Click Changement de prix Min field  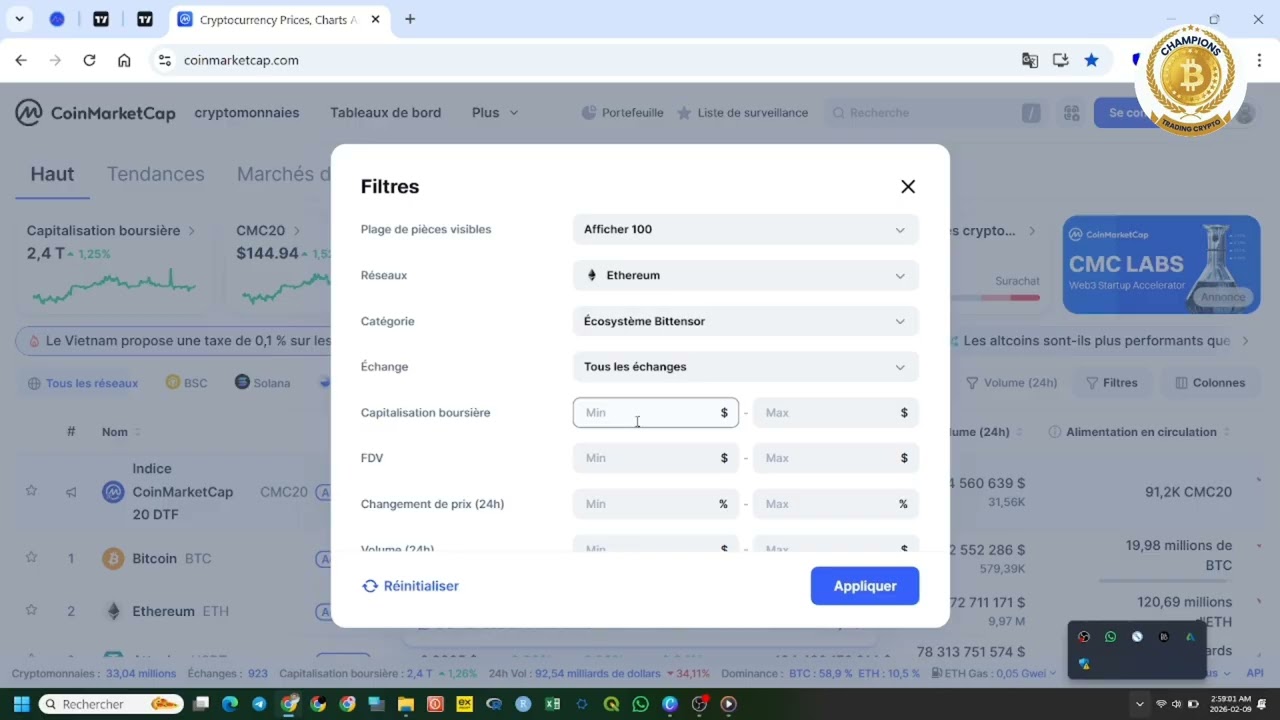(655, 504)
